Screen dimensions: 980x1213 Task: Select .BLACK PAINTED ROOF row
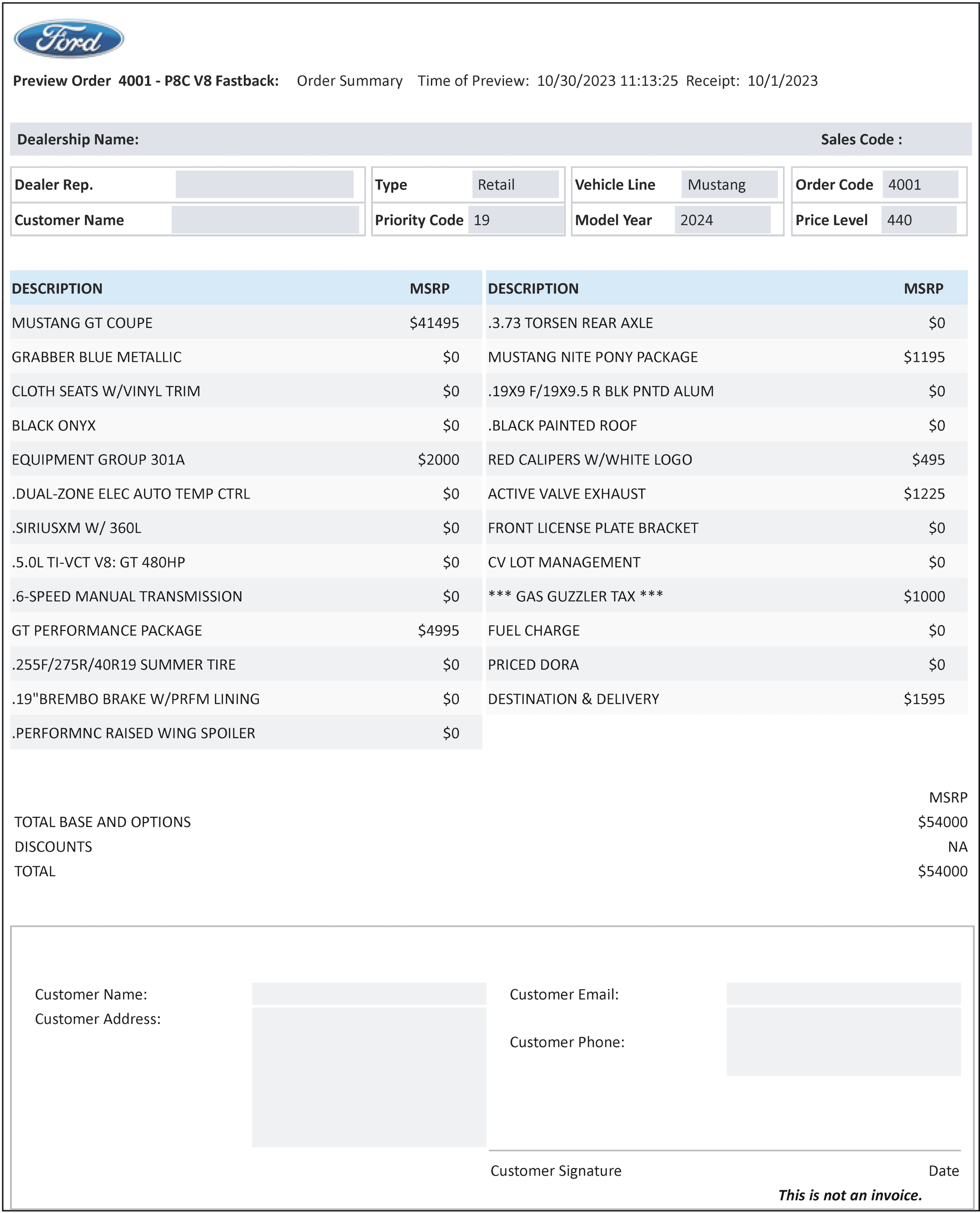point(727,425)
